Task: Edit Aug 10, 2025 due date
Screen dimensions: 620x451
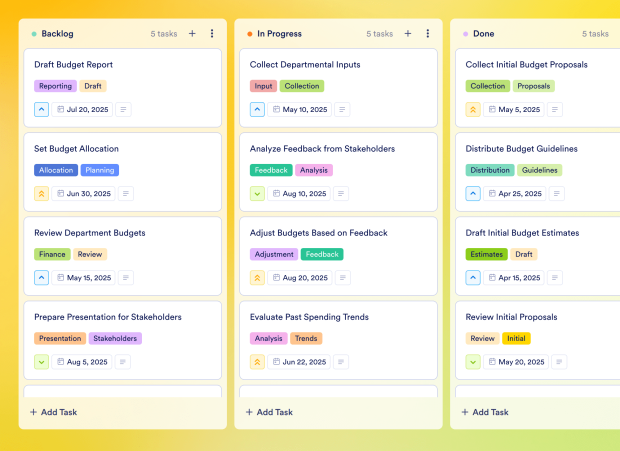Action: coord(299,194)
